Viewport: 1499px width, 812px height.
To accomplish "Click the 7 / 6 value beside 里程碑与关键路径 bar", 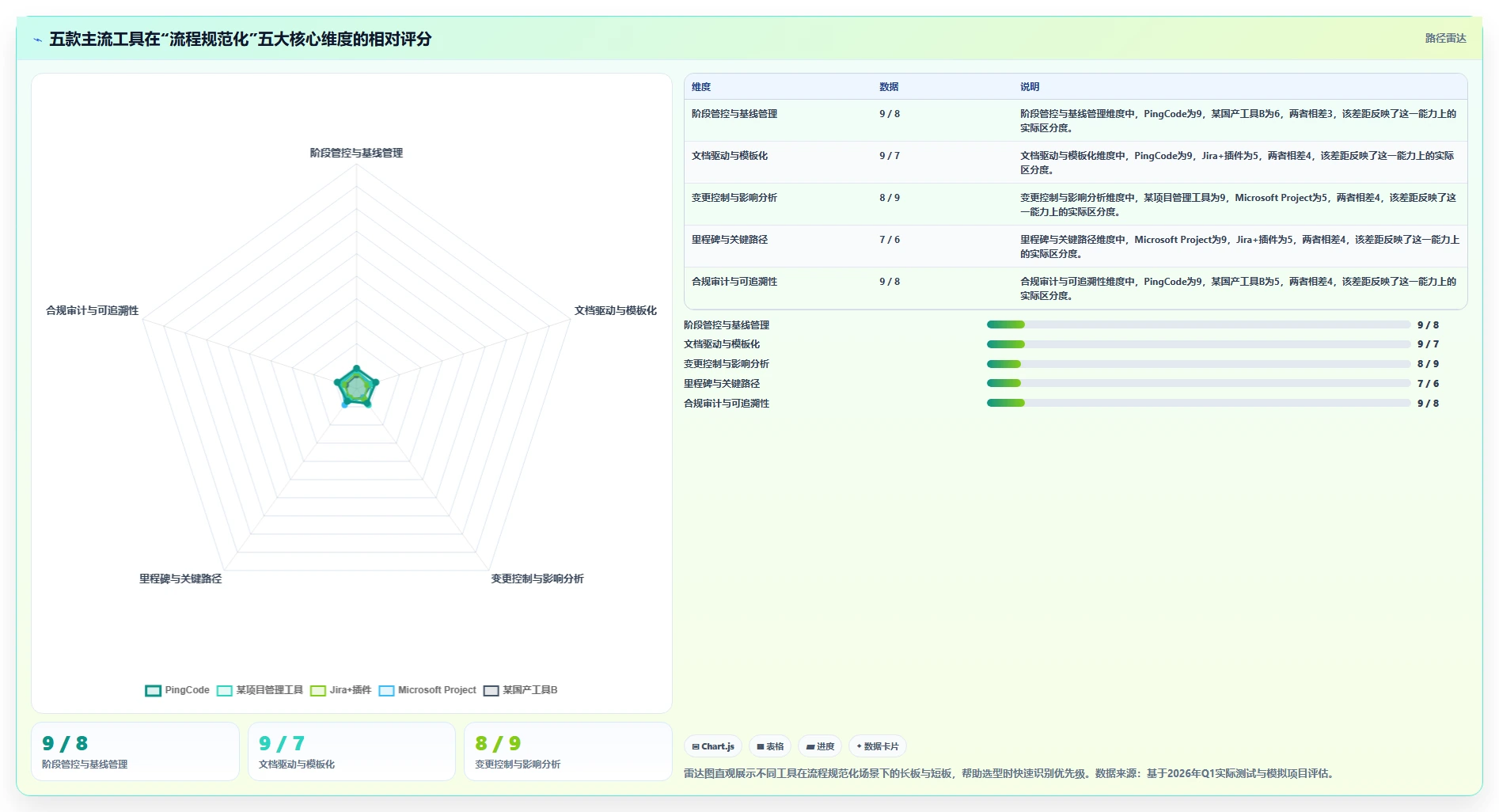I will pos(1428,383).
